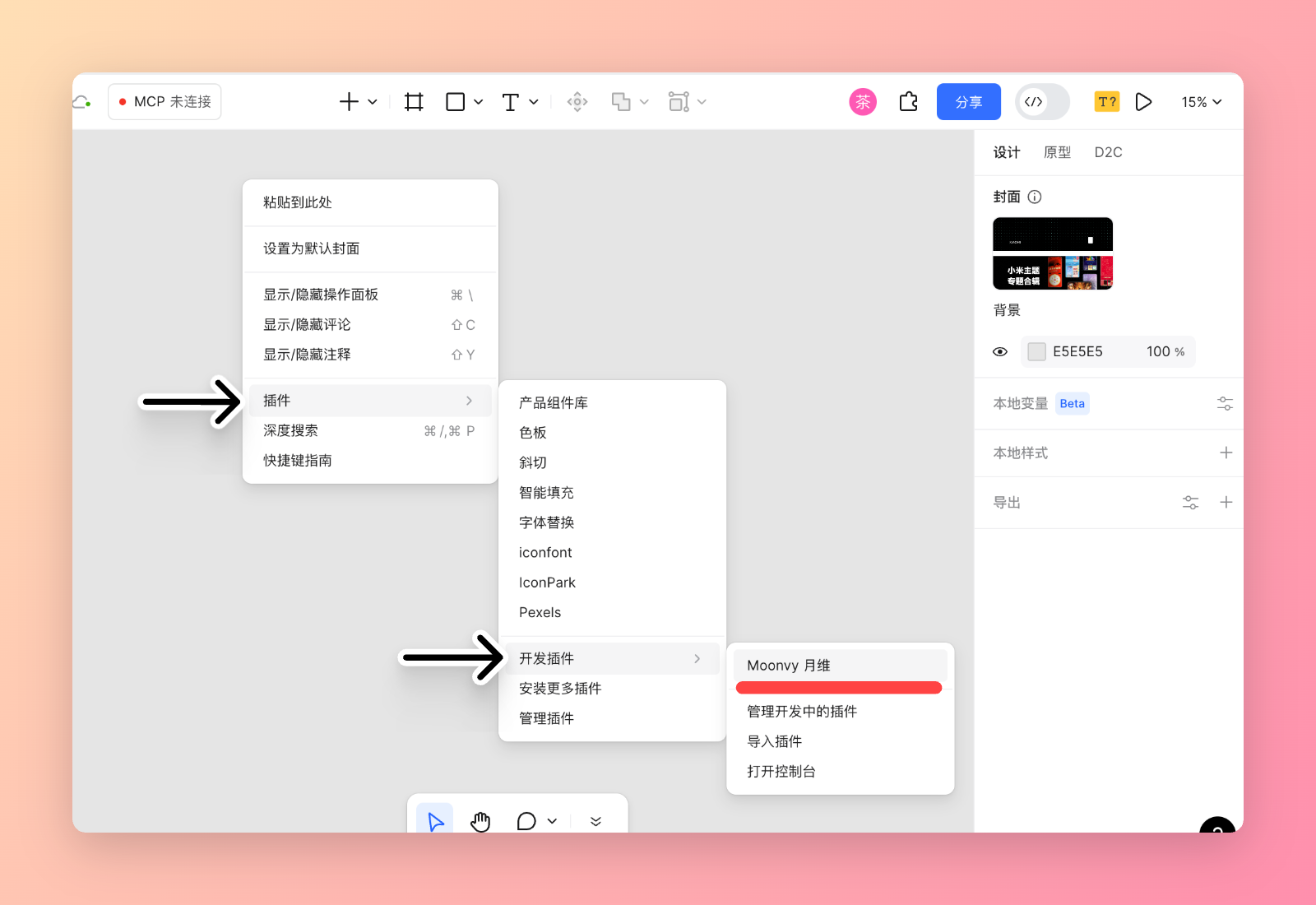Add a local style plus
Image resolution: width=1316 pixels, height=905 pixels.
tap(1226, 452)
